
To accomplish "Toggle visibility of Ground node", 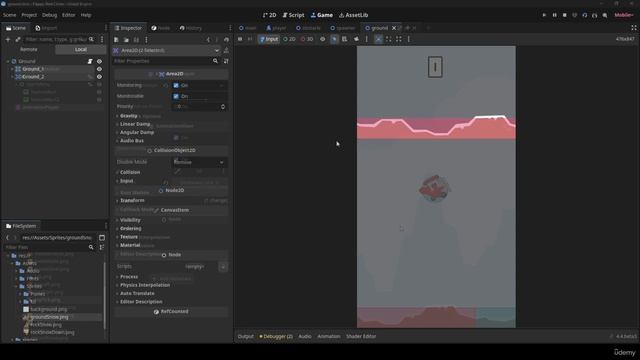I will click(x=99, y=61).
